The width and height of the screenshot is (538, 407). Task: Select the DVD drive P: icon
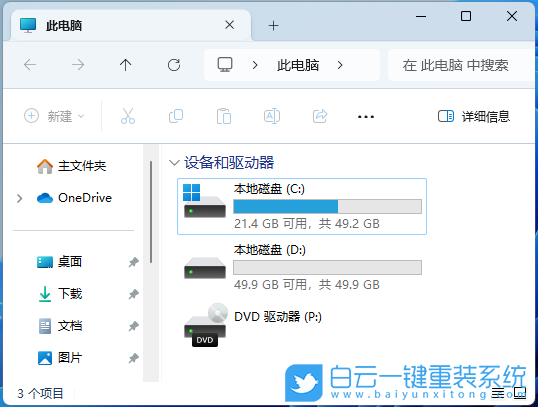click(206, 325)
